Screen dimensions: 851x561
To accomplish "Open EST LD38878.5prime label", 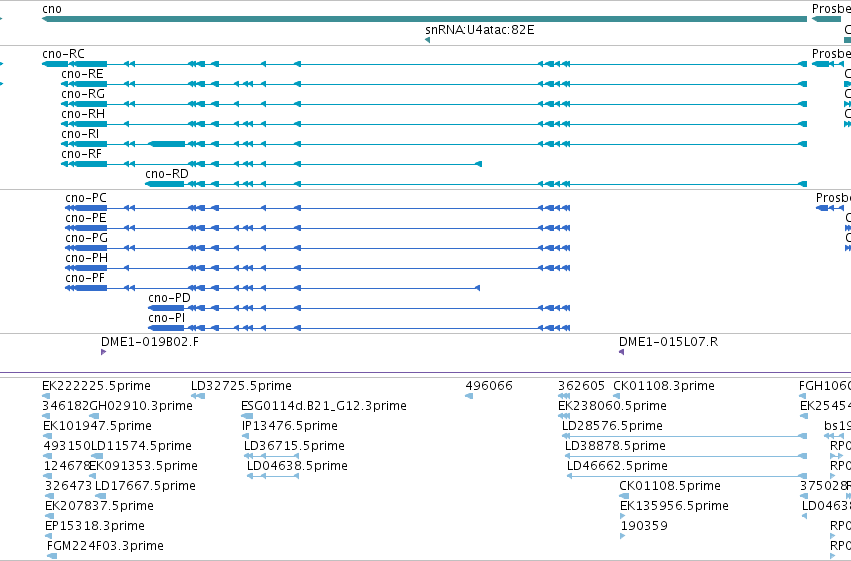I will pyautogui.click(x=615, y=446).
